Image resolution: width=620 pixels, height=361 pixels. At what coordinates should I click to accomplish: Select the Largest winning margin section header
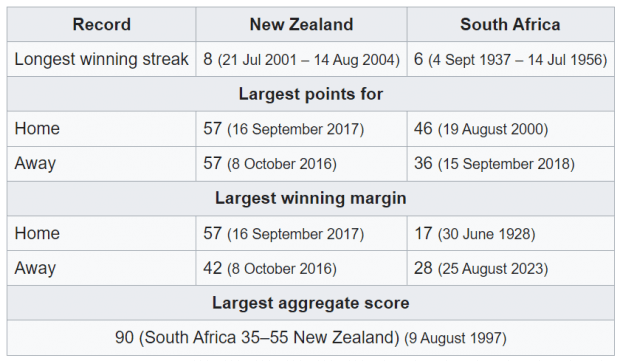[311, 198]
